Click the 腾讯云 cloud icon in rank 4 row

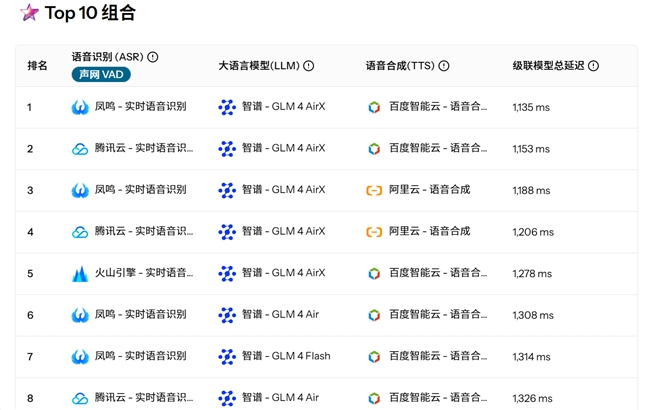[x=80, y=232]
